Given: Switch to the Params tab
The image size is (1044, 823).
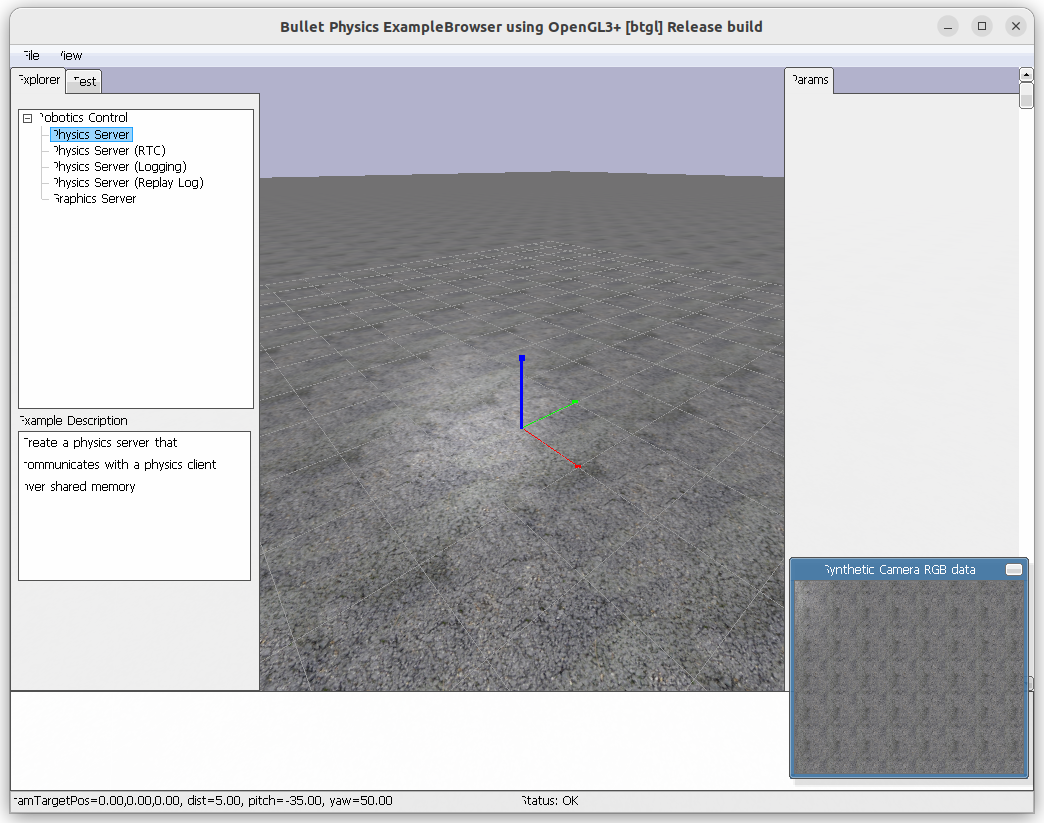Looking at the screenshot, I should tap(809, 80).
